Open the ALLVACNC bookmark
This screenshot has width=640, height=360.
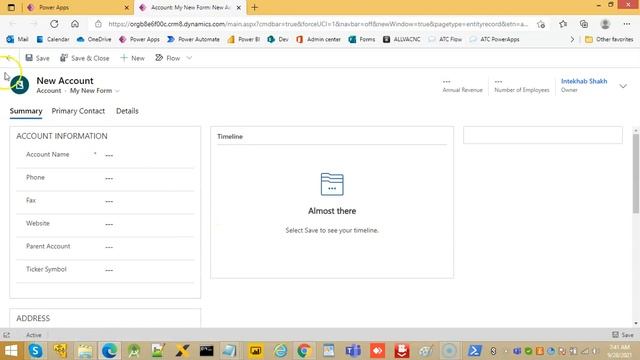(x=402, y=40)
